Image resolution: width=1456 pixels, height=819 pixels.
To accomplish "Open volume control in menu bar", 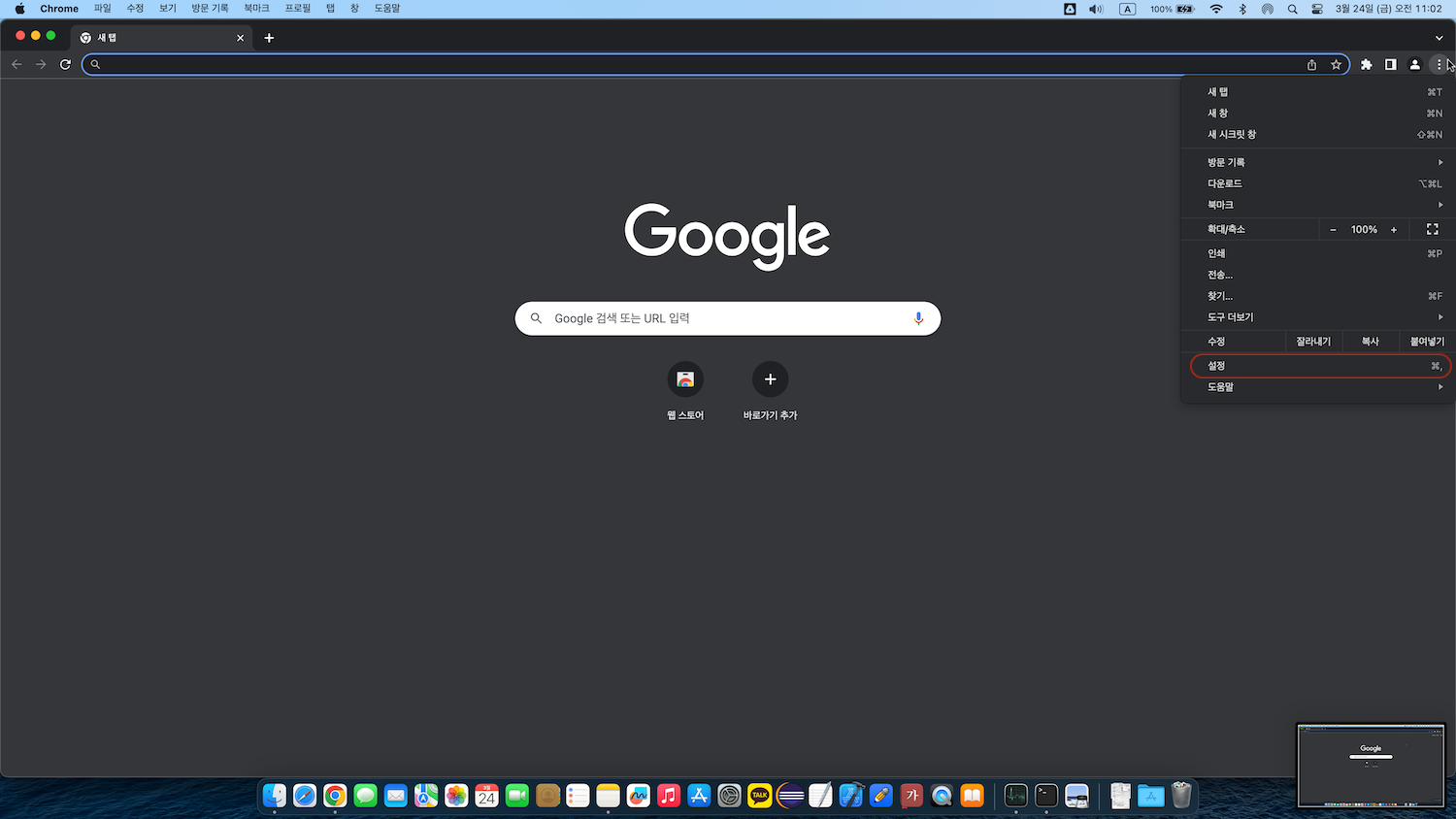I will [x=1096, y=9].
